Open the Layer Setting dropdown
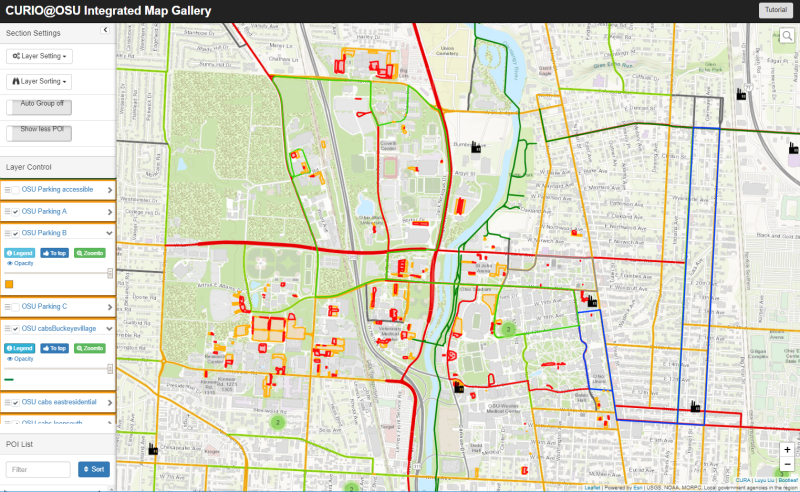 [39, 56]
